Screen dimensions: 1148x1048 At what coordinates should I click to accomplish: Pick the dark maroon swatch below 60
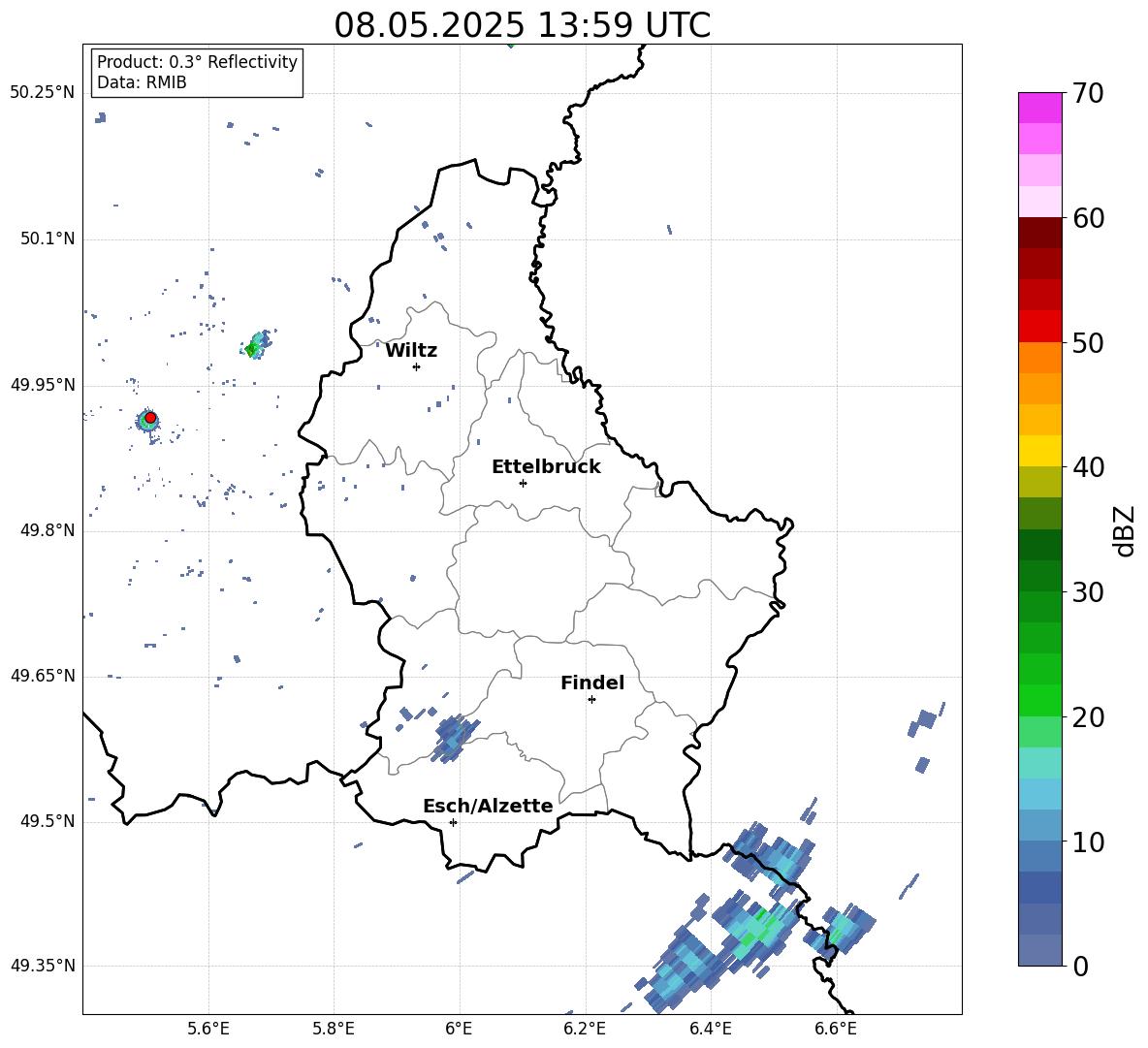[1039, 233]
